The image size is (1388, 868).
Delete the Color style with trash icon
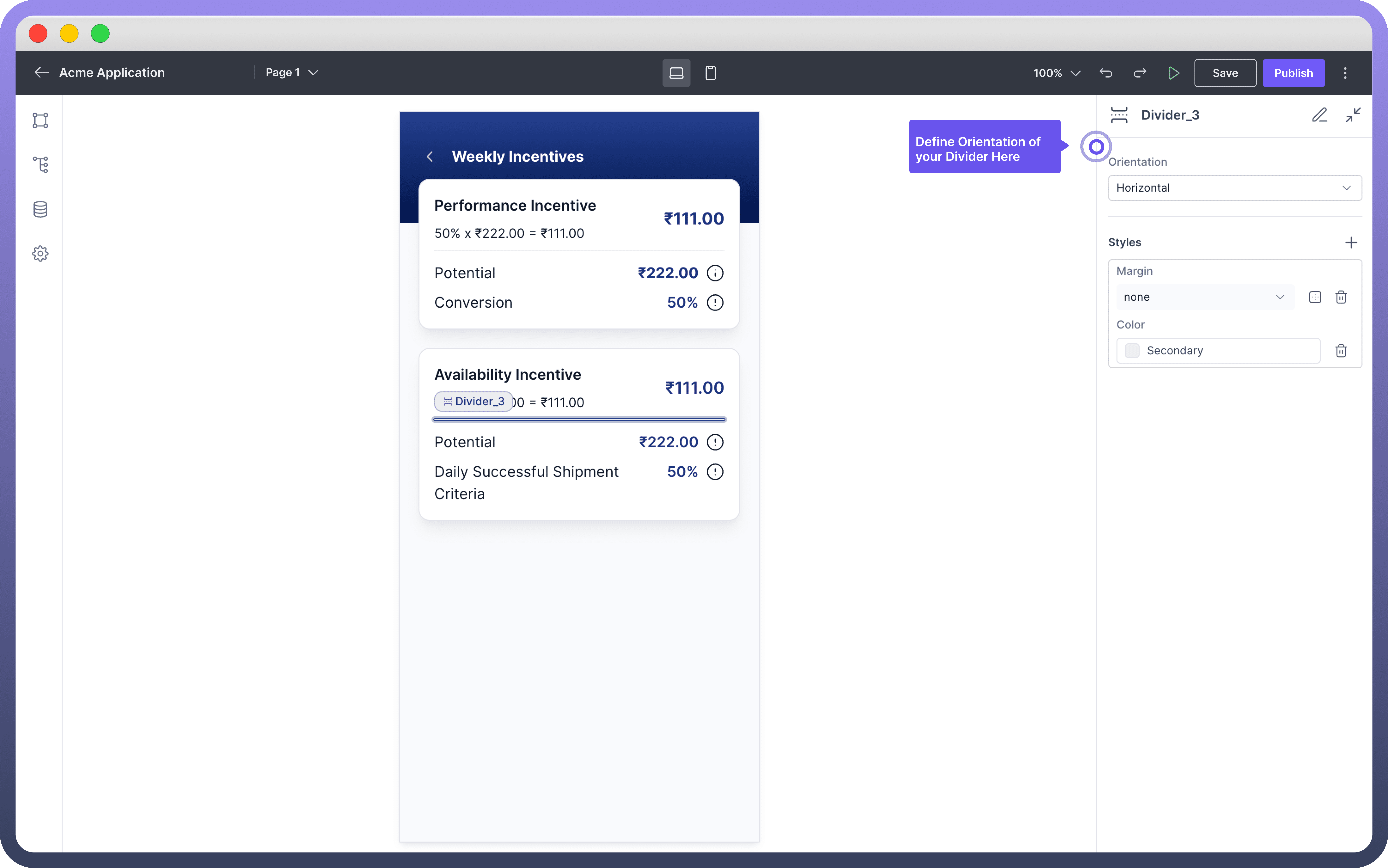click(1341, 351)
